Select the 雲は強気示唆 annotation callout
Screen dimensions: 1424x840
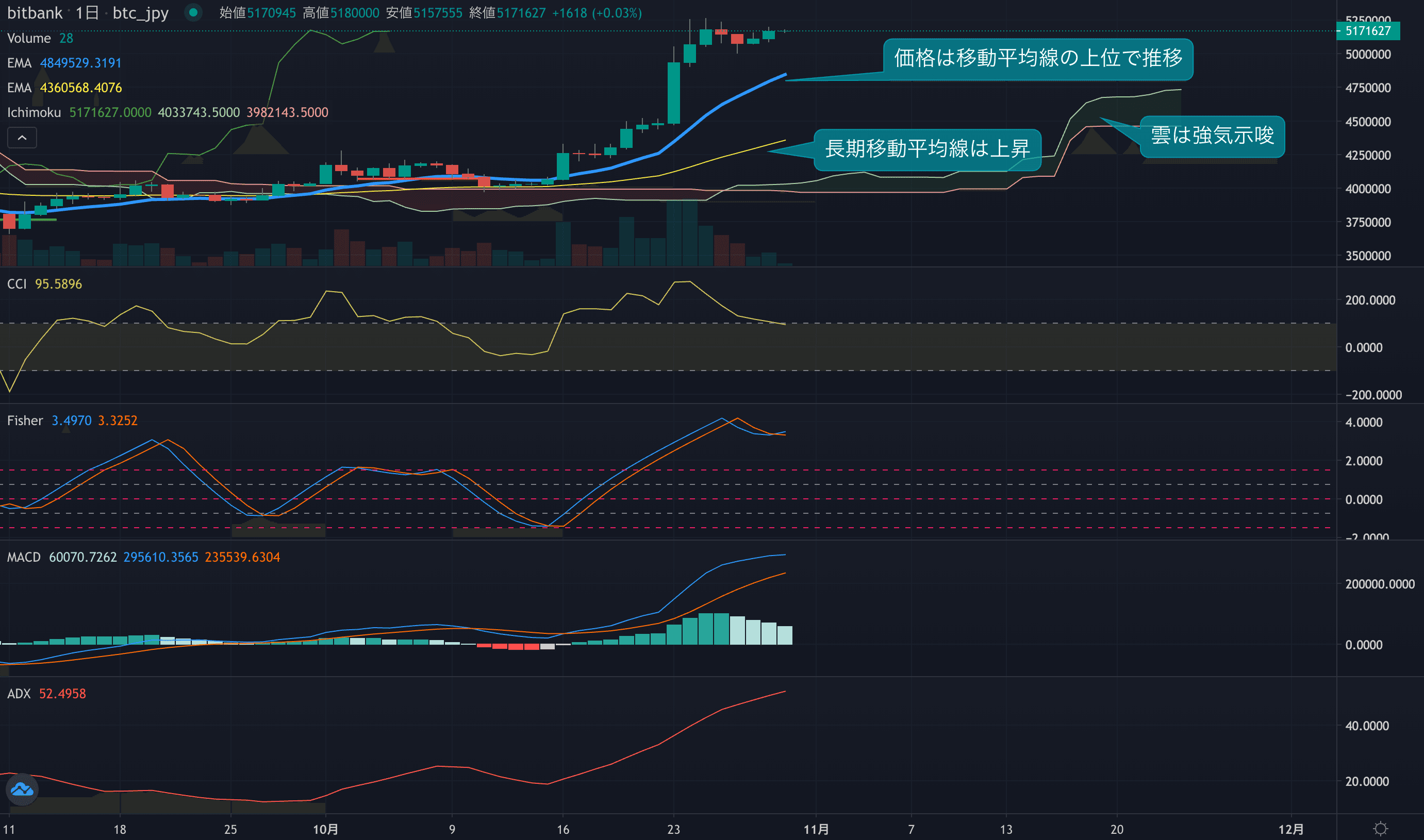pos(1212,136)
